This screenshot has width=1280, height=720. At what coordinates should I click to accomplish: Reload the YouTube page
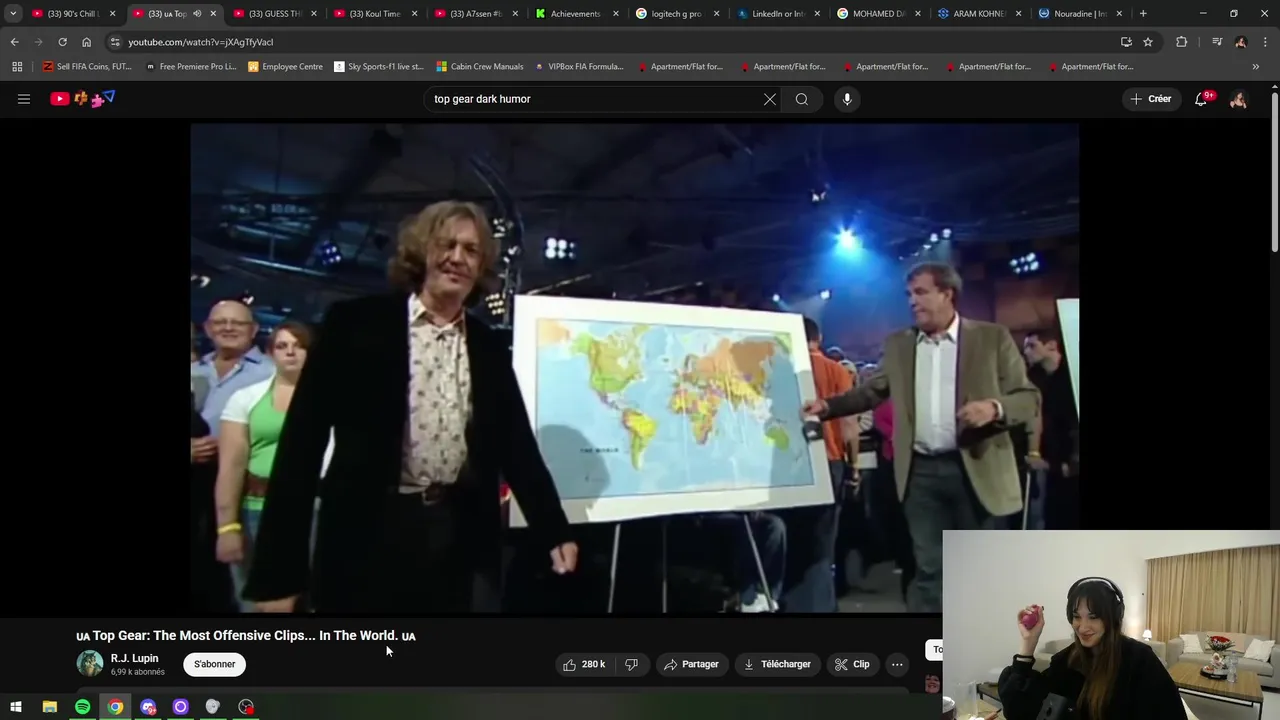[x=62, y=42]
